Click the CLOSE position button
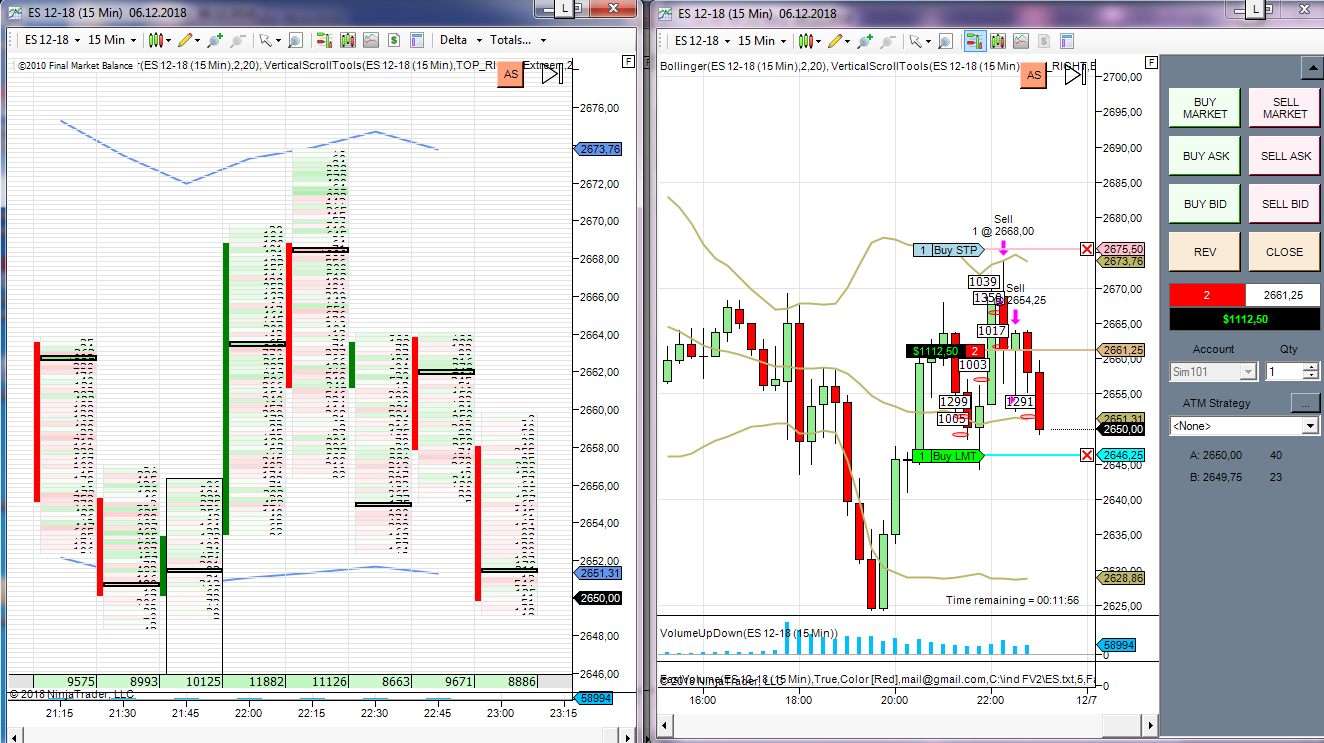Viewport: 1324px width, 743px height. [1284, 252]
